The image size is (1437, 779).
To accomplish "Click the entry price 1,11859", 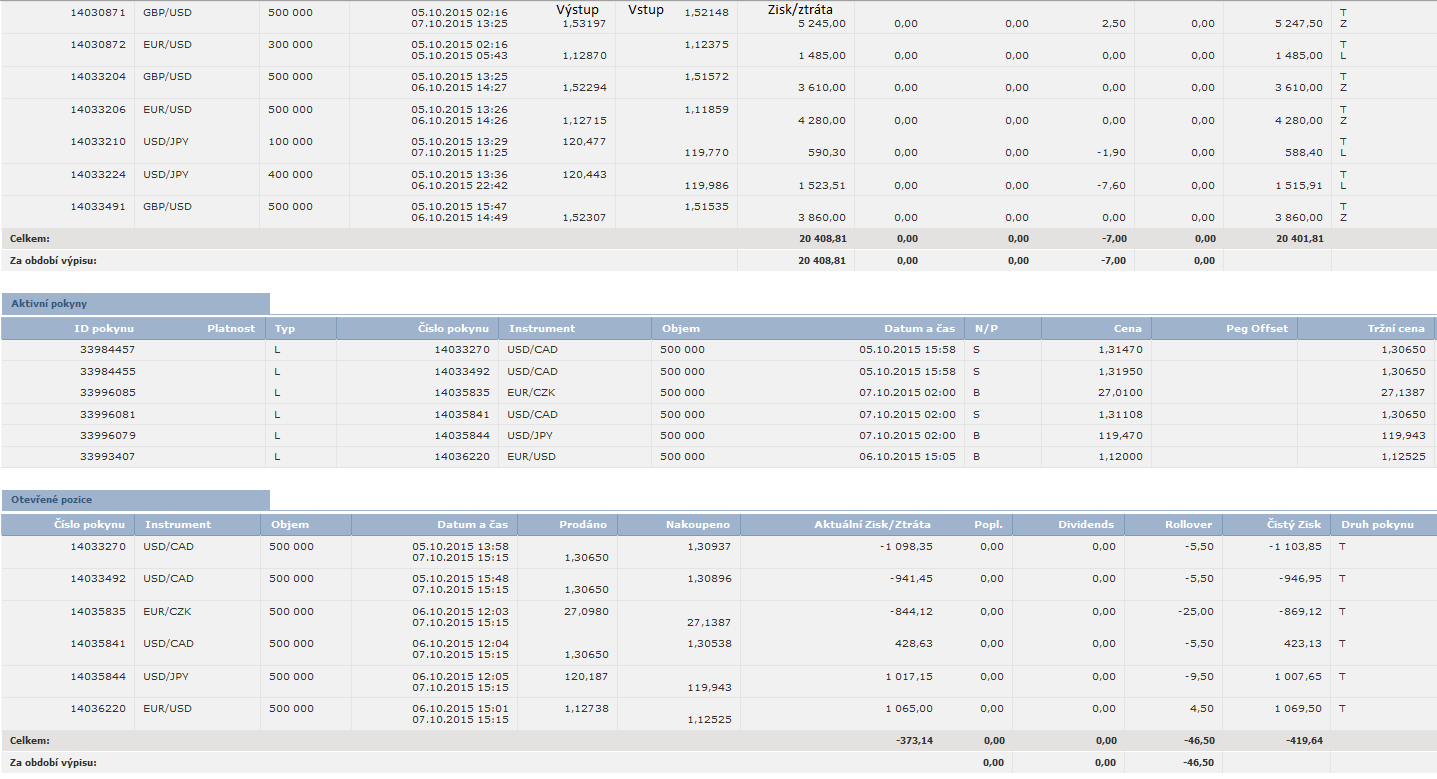I will [x=707, y=109].
